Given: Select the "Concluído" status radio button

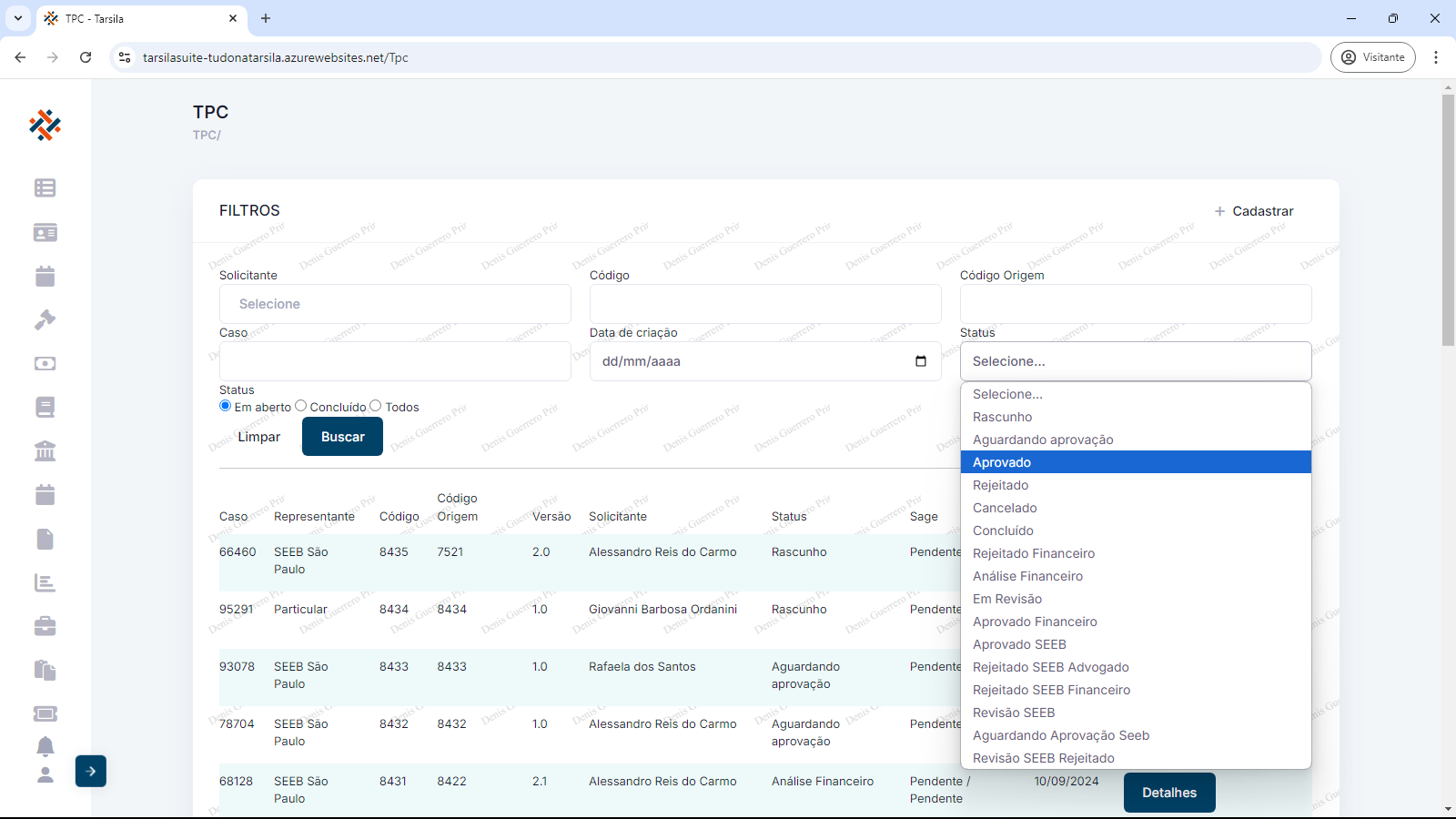Looking at the screenshot, I should [301, 406].
